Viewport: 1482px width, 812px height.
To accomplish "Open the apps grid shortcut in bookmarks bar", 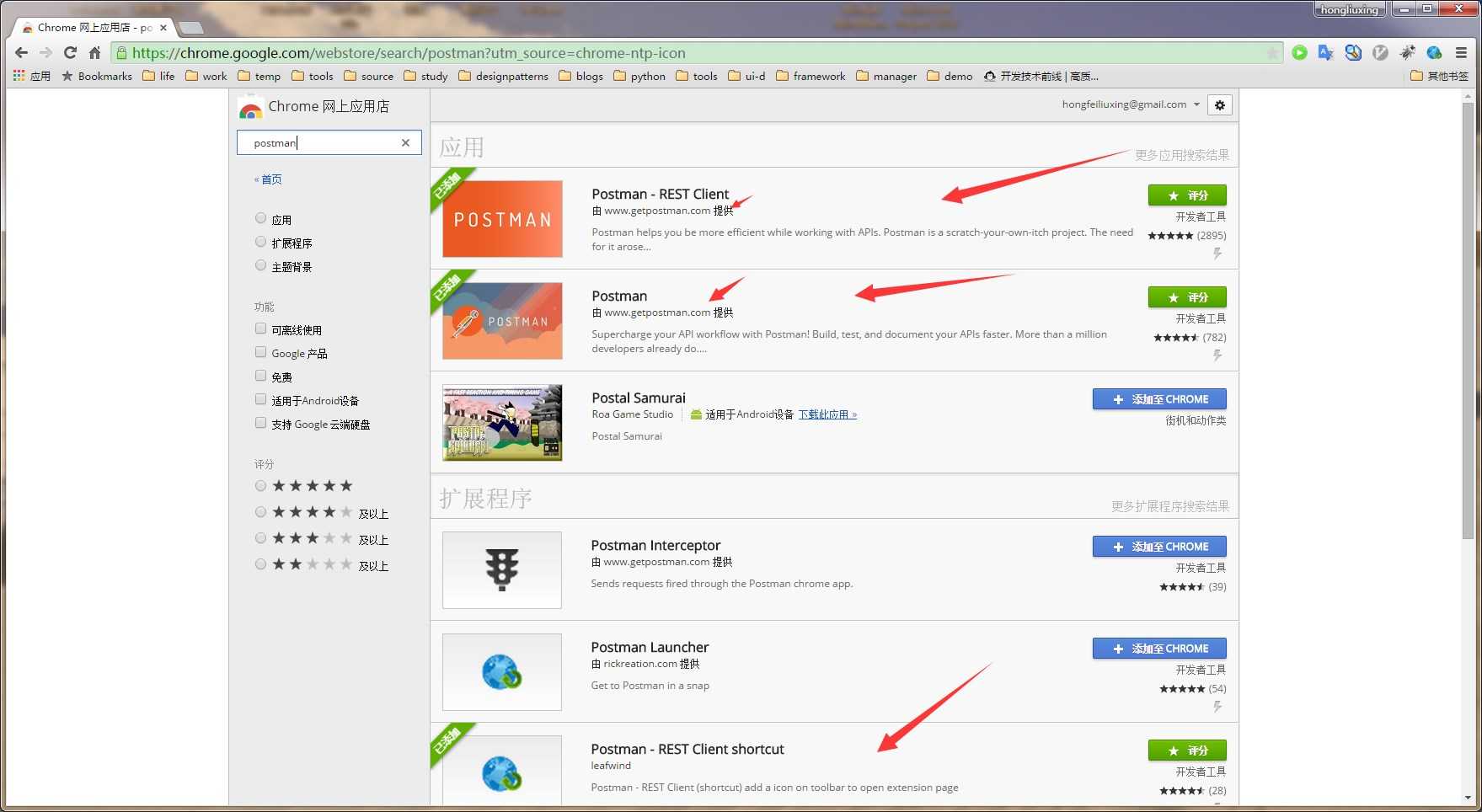I will coord(19,76).
